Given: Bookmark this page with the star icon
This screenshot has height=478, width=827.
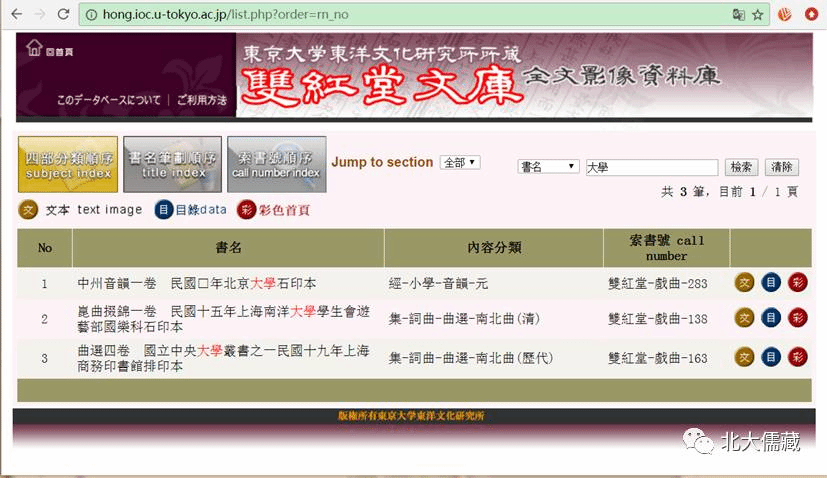Looking at the screenshot, I should click(757, 15).
